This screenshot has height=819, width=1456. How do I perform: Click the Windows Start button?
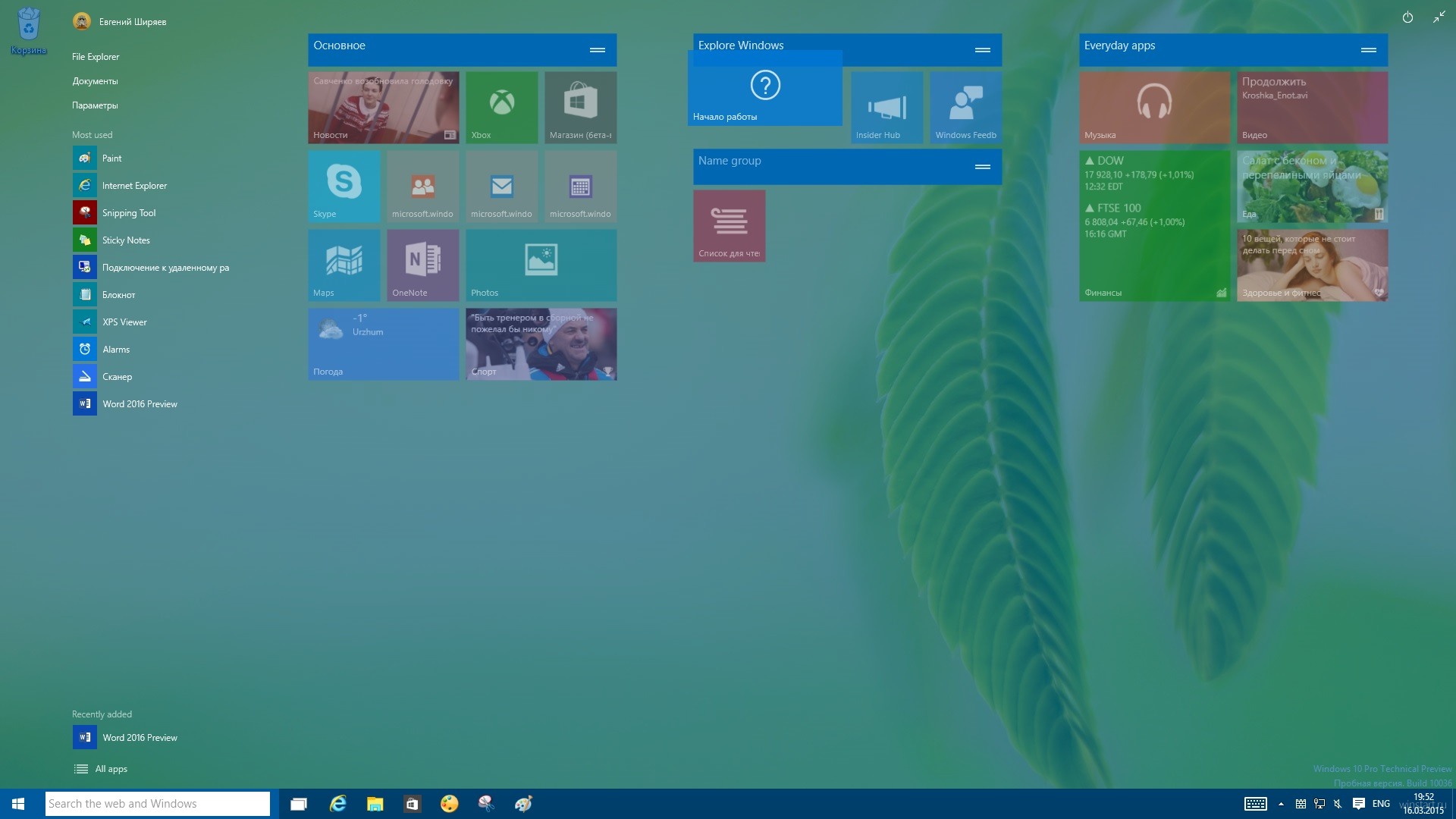[18, 804]
